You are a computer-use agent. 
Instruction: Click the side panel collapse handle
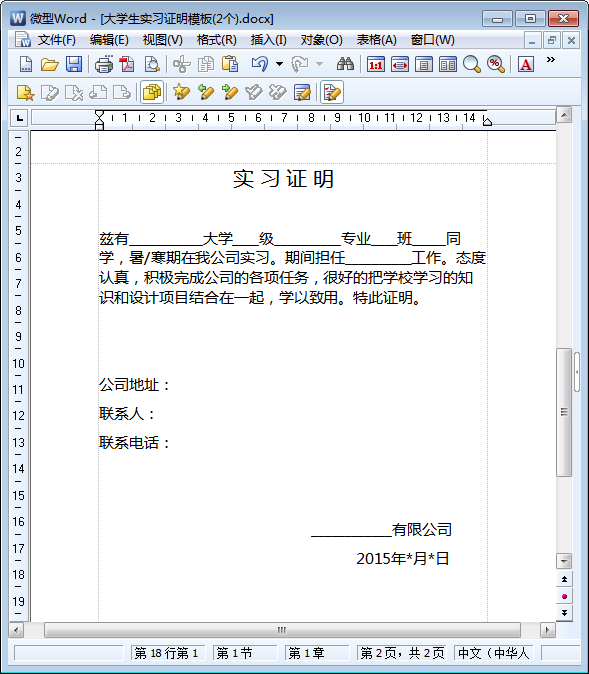[x=577, y=372]
